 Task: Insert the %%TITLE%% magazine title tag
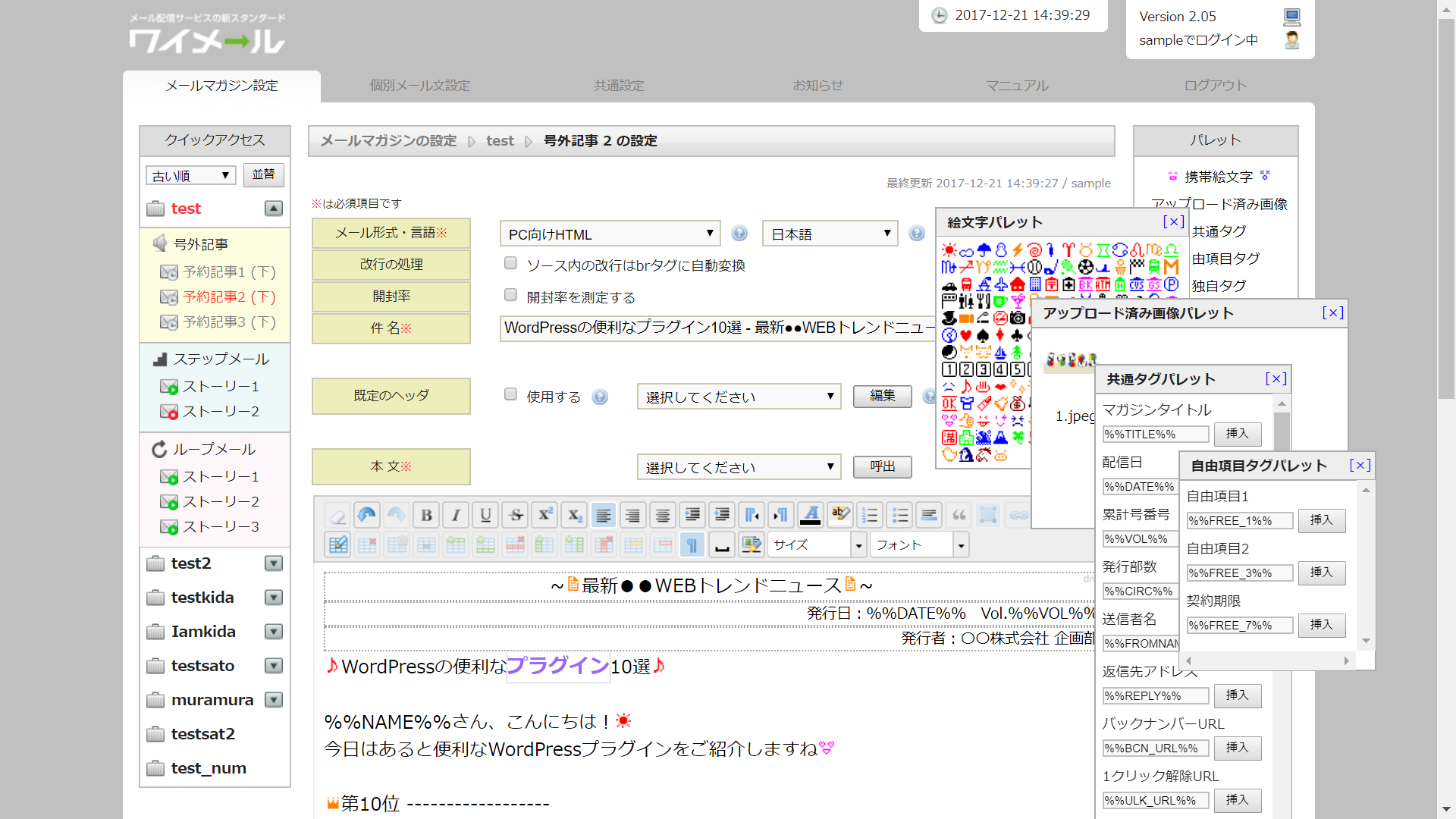(x=1237, y=434)
